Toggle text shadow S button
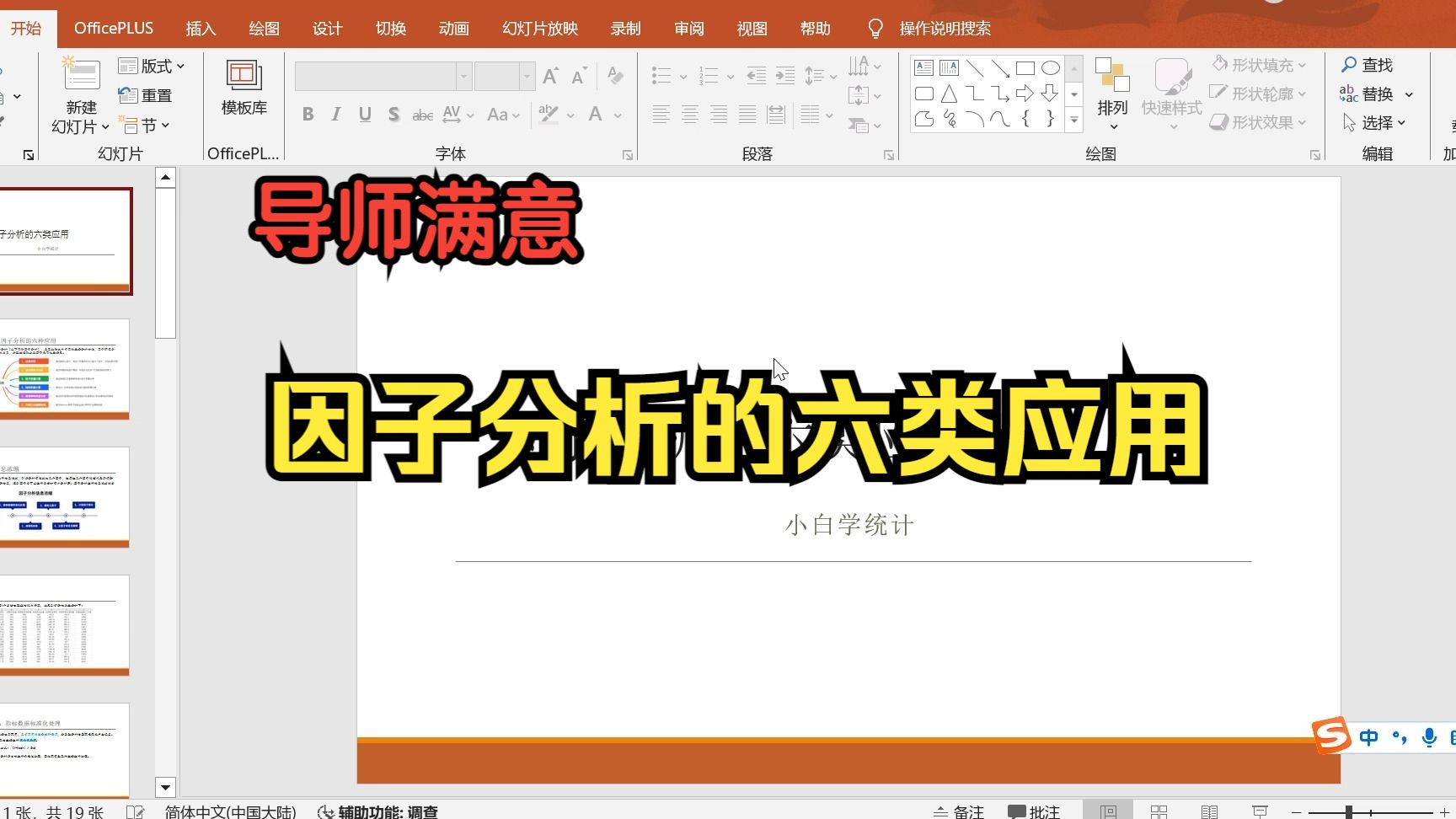 [x=393, y=115]
